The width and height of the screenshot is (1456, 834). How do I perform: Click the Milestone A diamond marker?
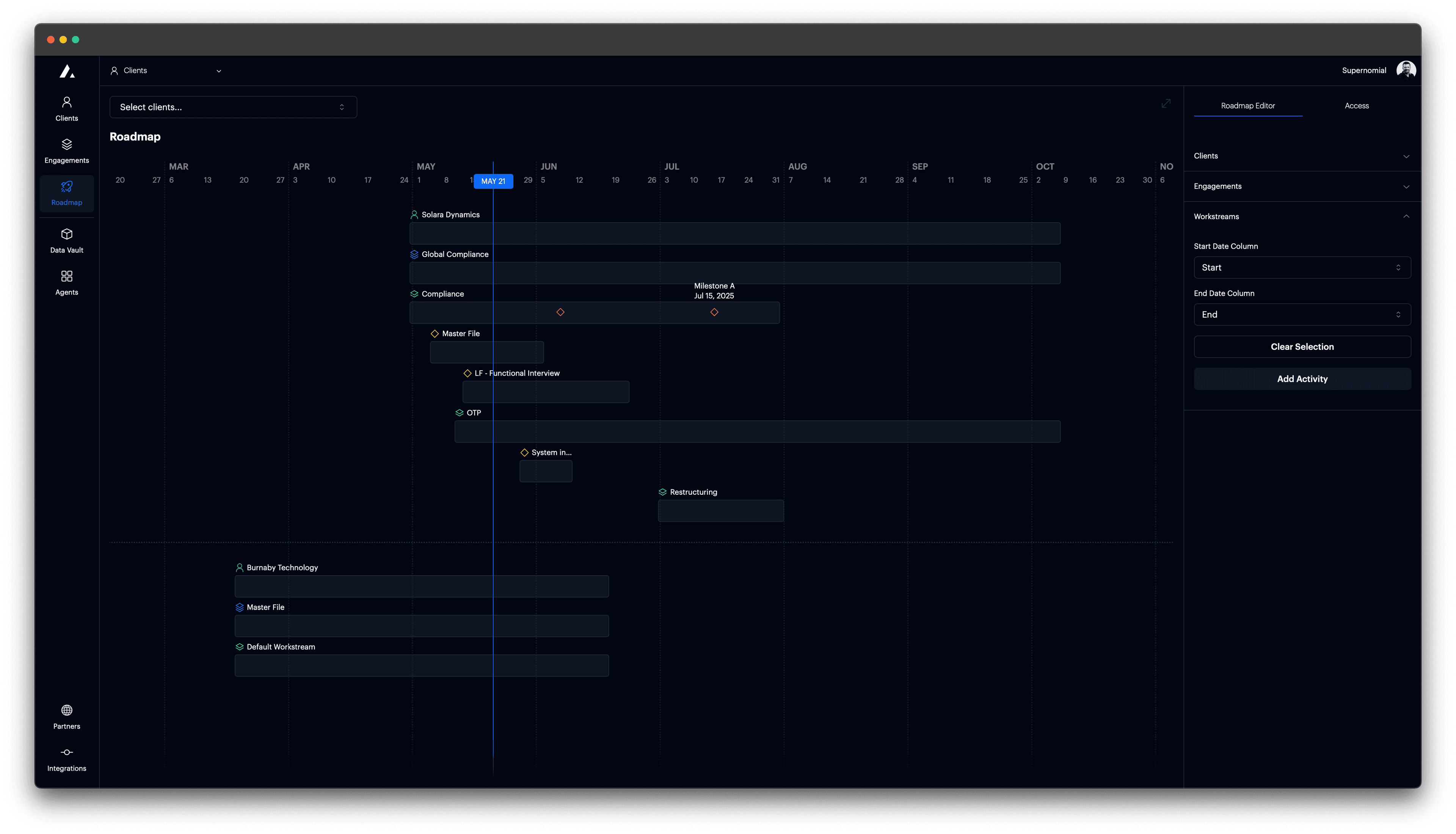click(714, 312)
